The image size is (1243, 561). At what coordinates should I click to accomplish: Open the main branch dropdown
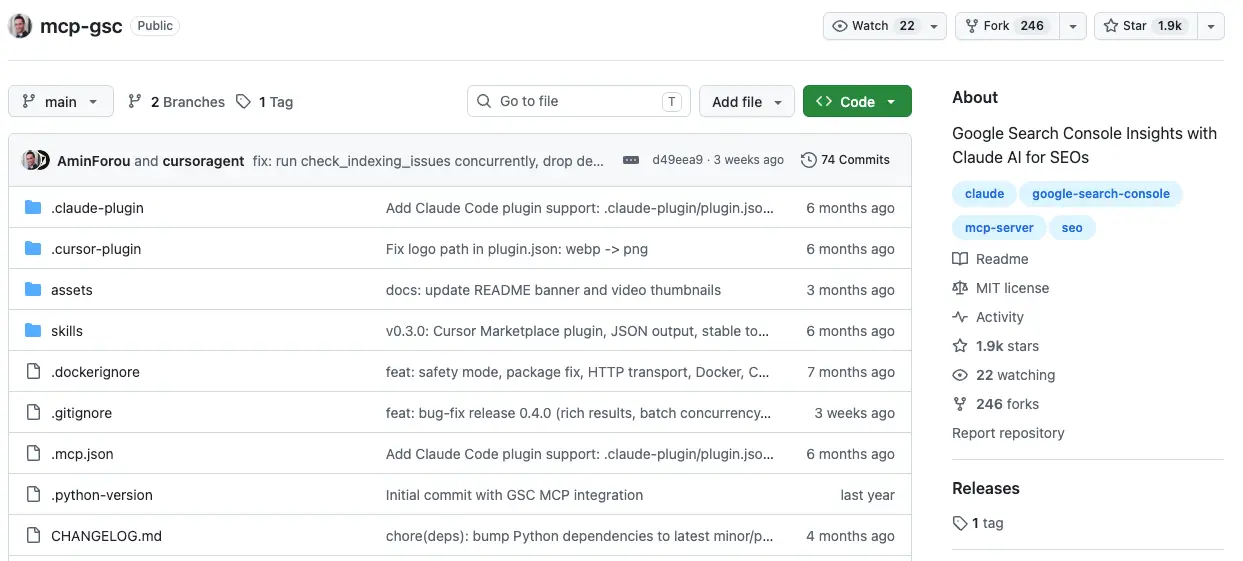(x=61, y=102)
